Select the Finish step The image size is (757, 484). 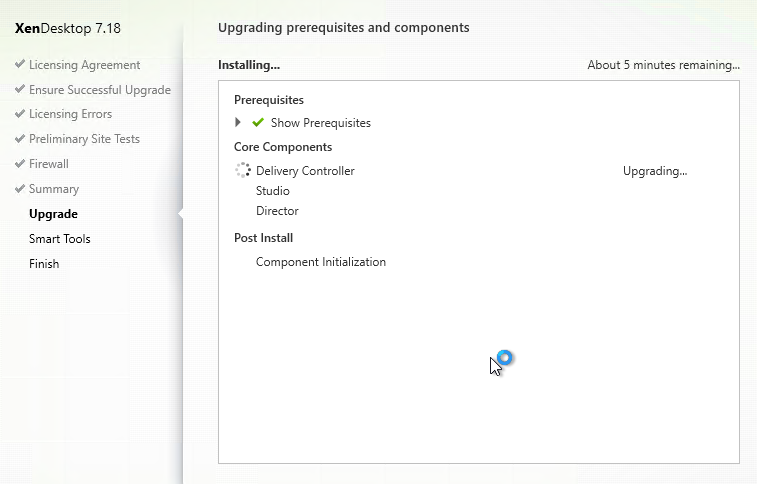pos(44,263)
